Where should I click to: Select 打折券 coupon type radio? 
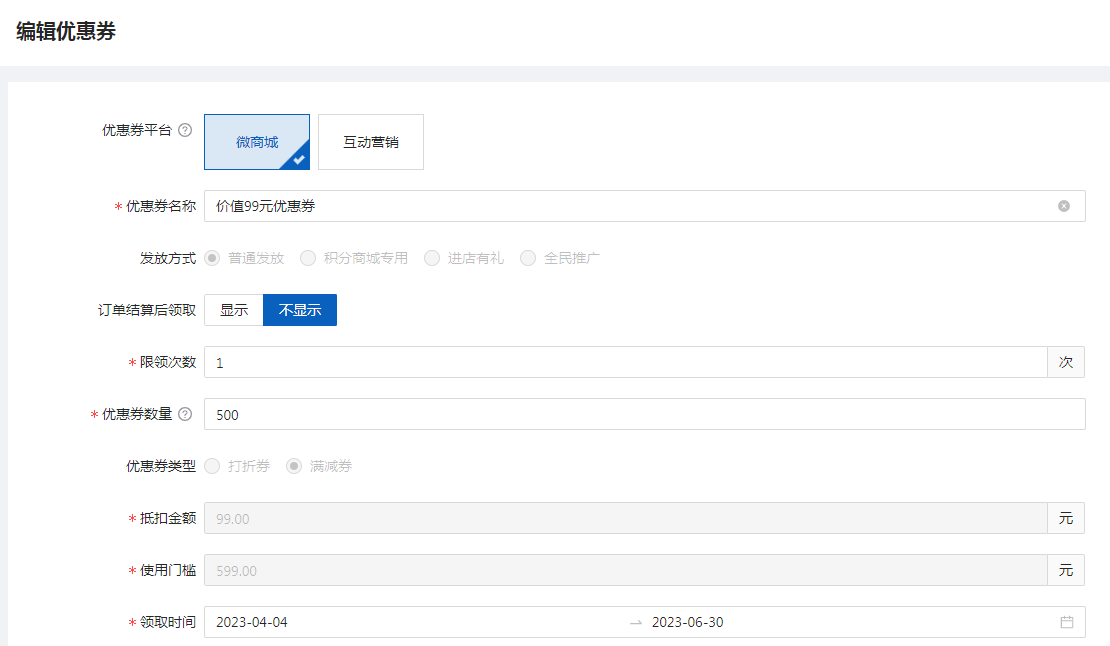click(212, 466)
